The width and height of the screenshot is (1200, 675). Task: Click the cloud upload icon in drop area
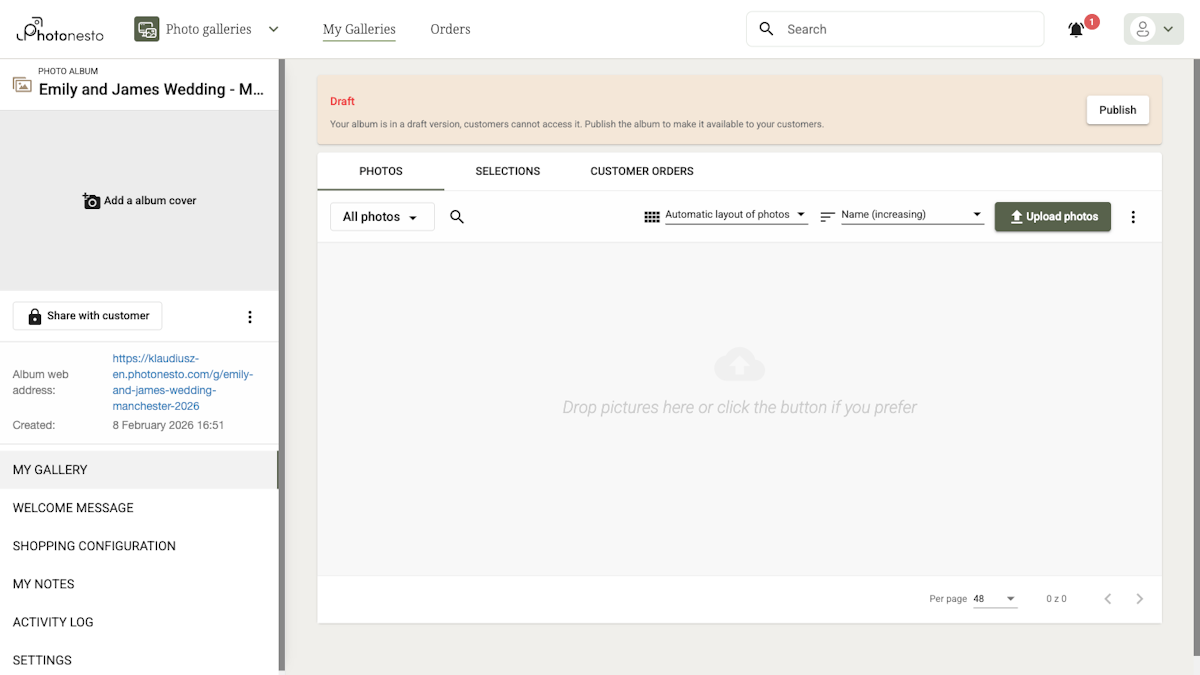click(x=739, y=365)
